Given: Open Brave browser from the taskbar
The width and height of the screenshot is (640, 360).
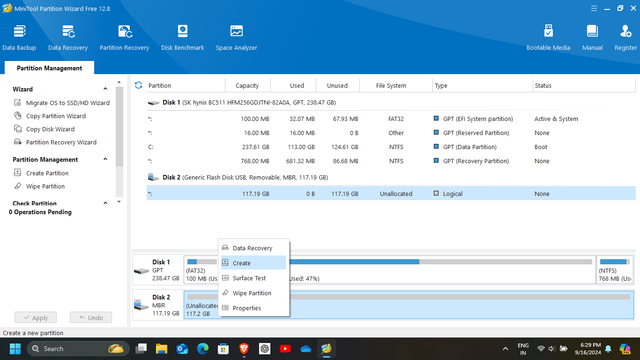Looking at the screenshot, I should click(x=244, y=349).
